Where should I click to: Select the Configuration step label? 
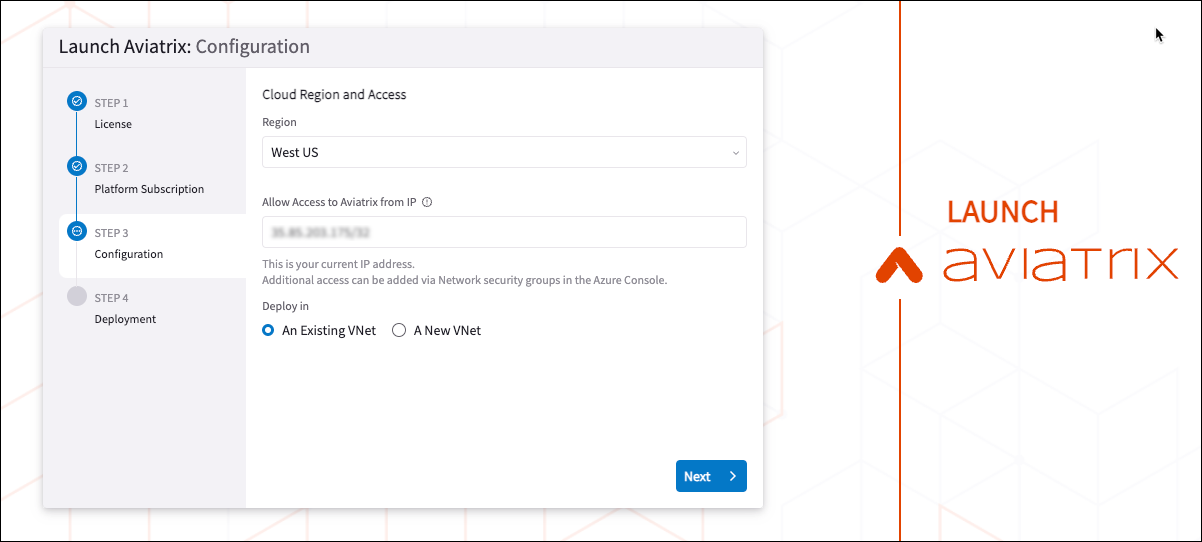128,254
